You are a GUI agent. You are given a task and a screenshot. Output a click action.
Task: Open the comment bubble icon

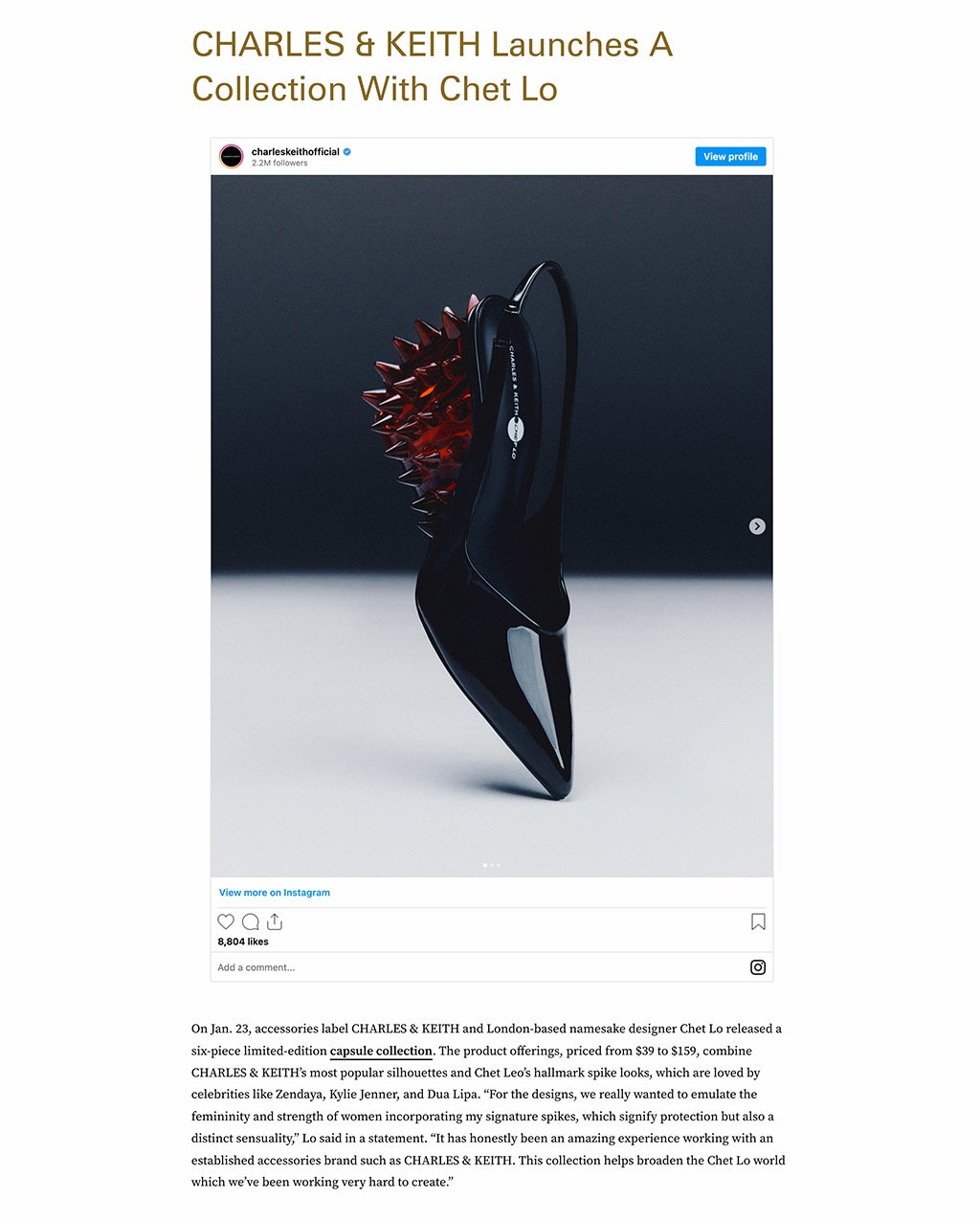click(x=251, y=921)
